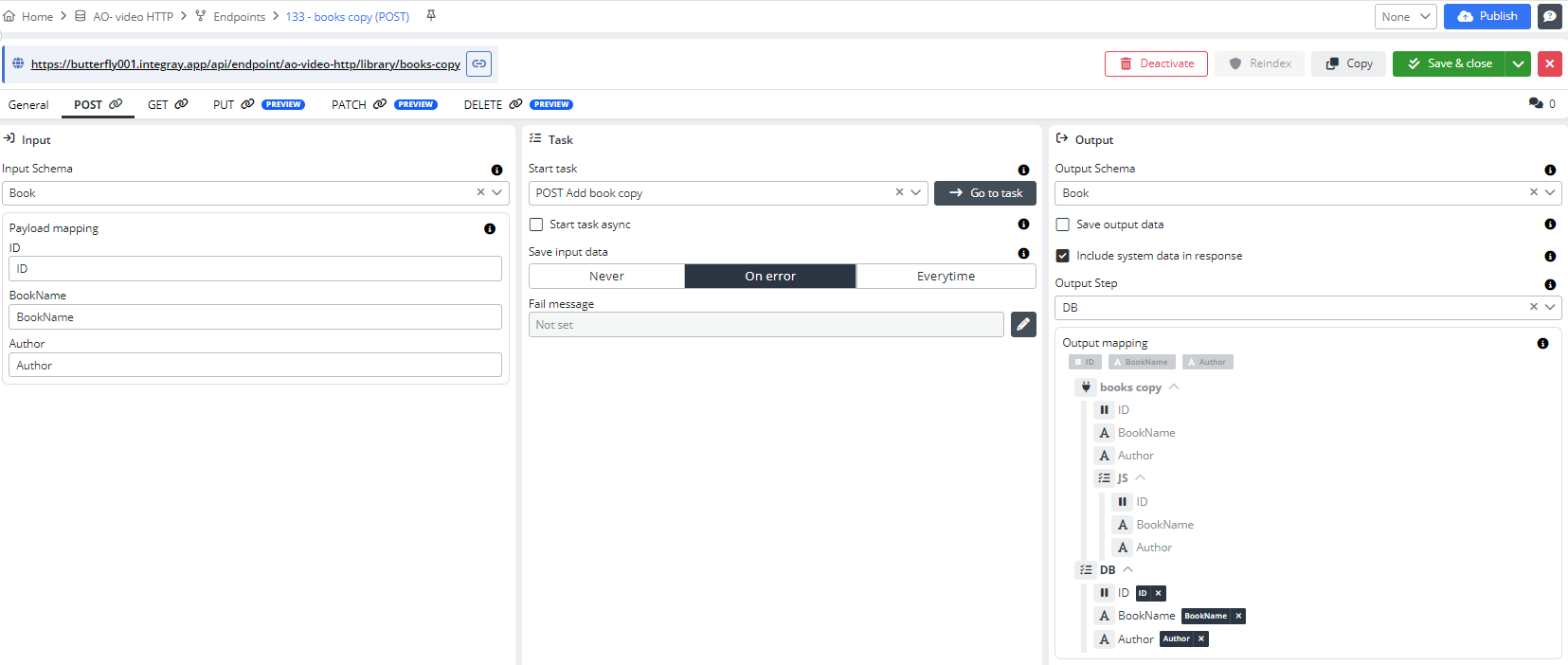The image size is (1568, 665).
Task: Click the Publish button
Action: (1487, 16)
